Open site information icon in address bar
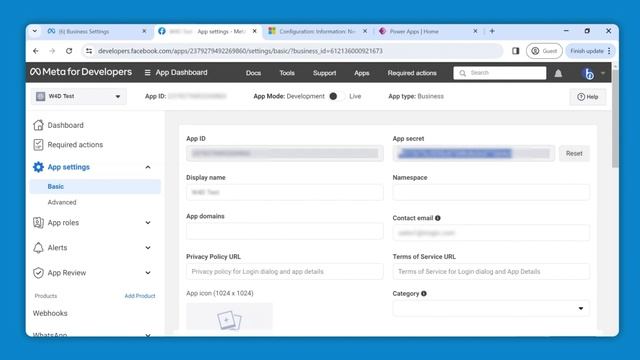Viewport: 640px width, 360px height. 89,51
